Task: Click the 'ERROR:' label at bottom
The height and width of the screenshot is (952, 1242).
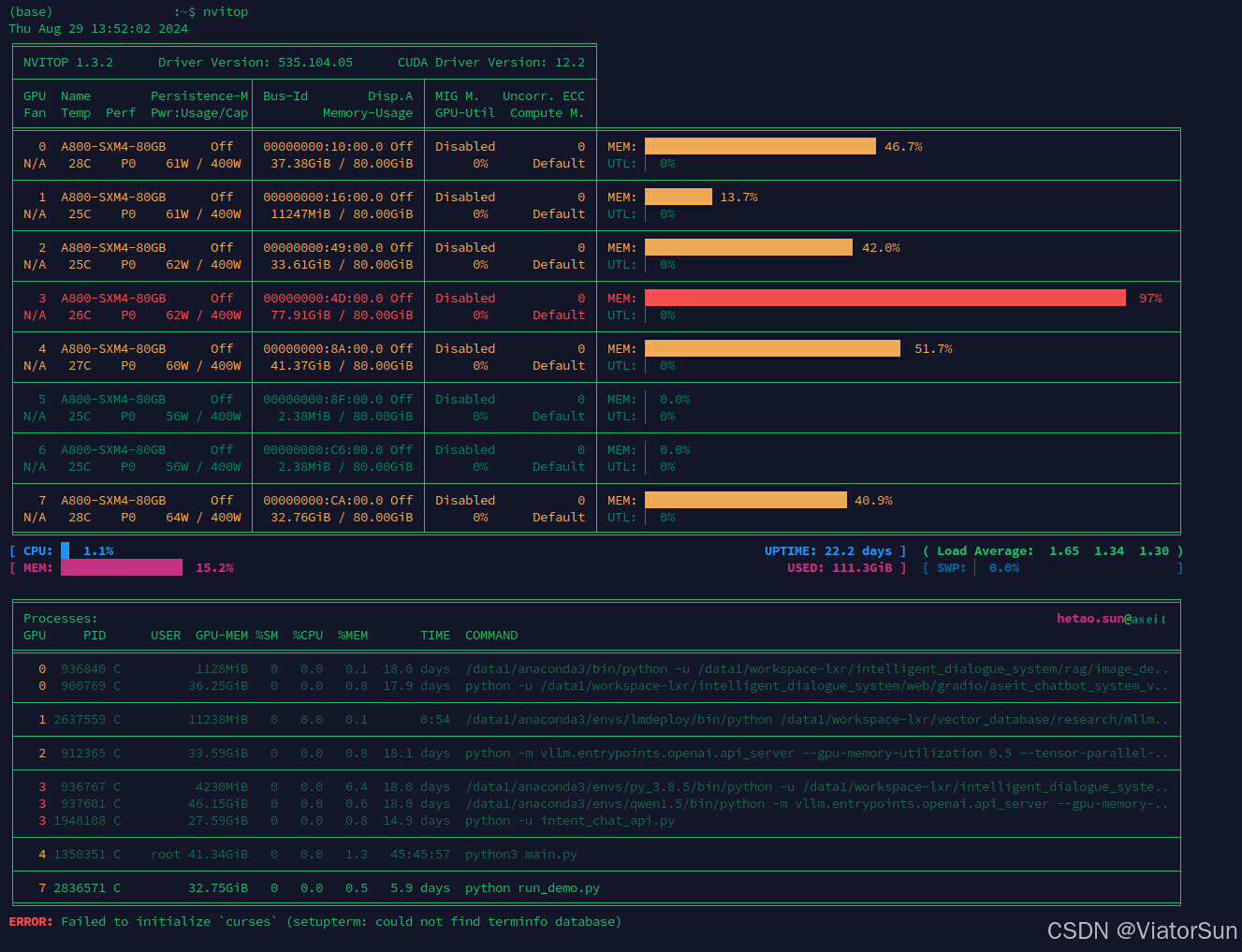Action: (31, 922)
